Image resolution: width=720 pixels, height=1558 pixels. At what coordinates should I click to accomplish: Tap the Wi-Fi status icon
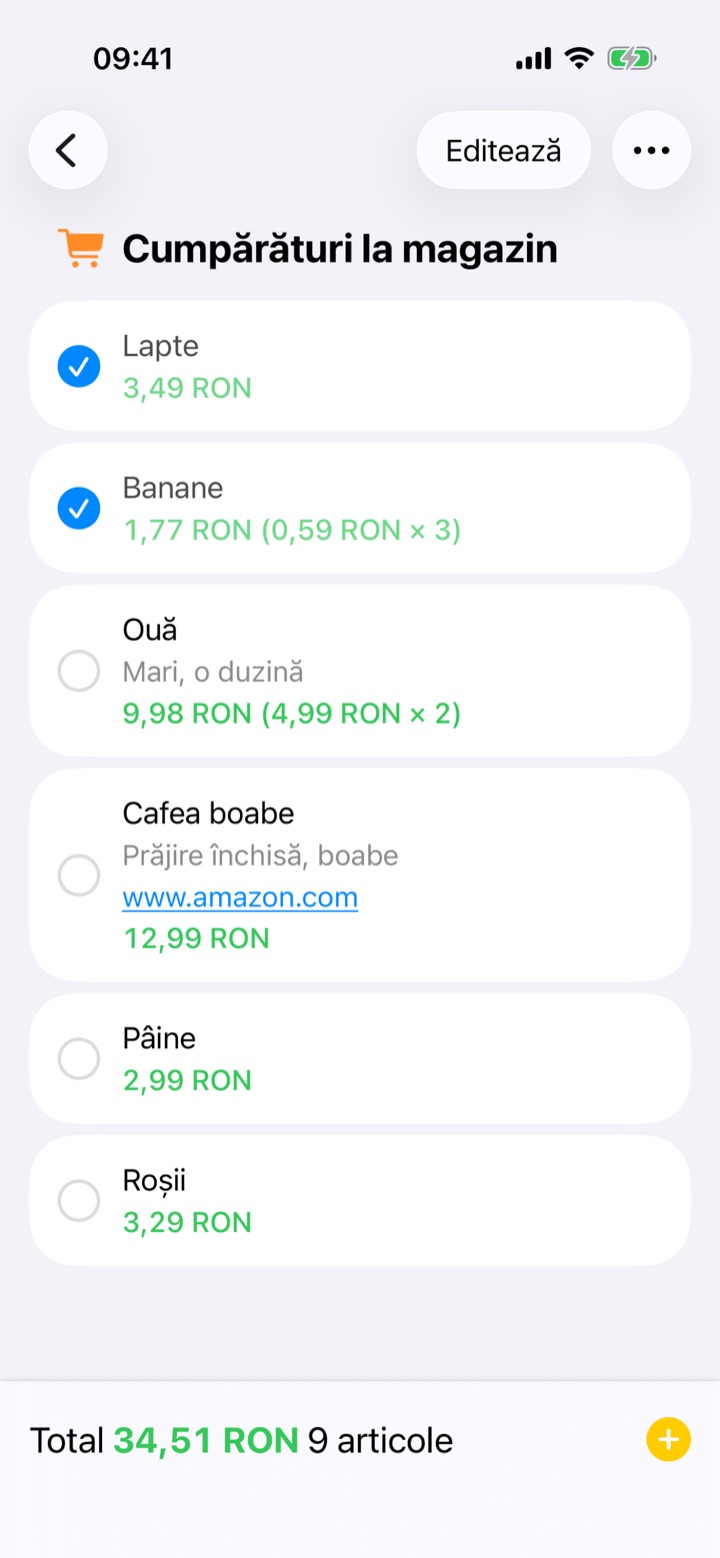pyautogui.click(x=578, y=58)
